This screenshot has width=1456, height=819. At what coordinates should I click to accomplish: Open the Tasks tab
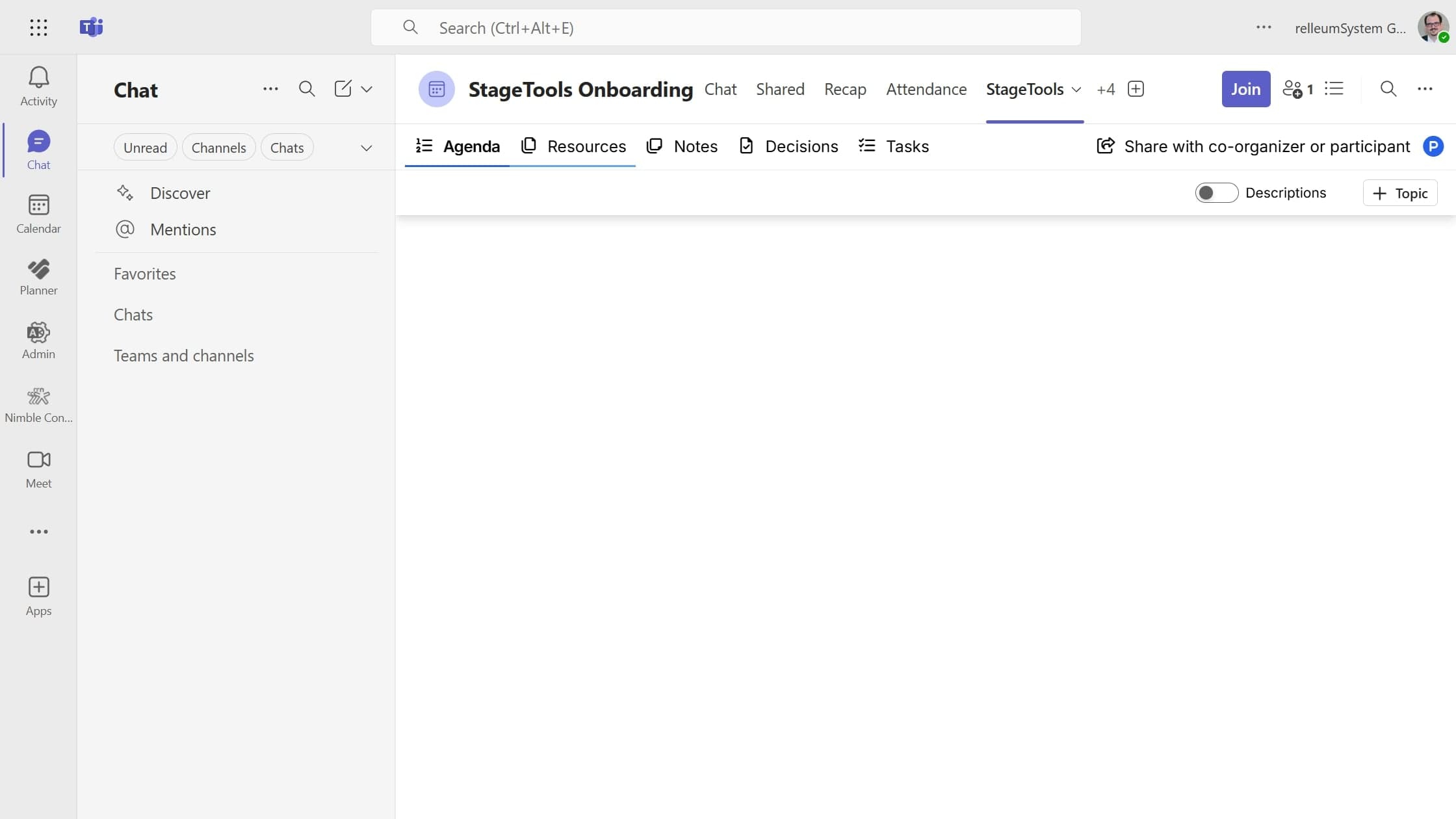[893, 146]
